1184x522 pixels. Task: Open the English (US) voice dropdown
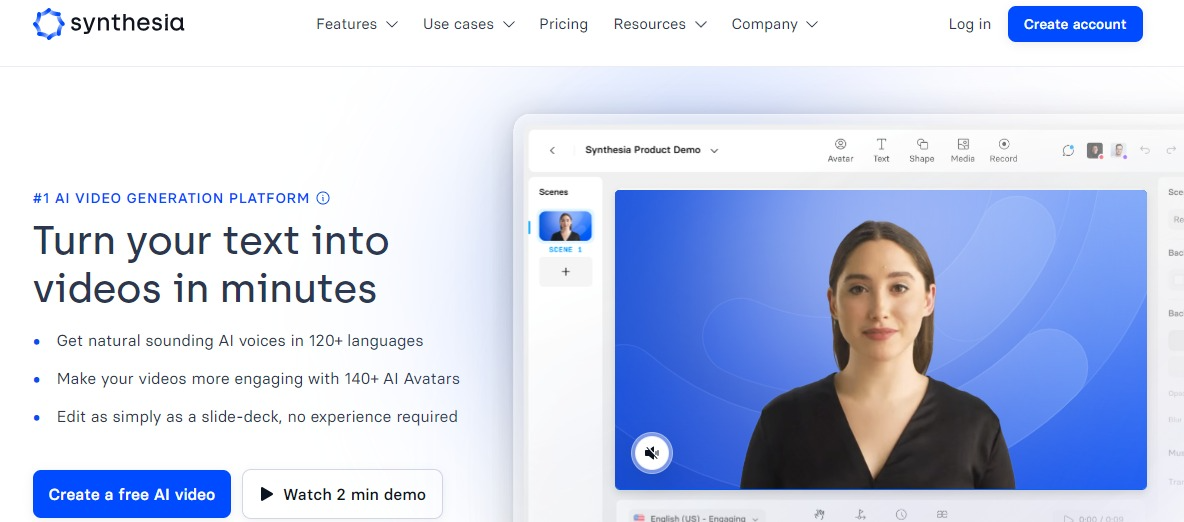click(x=696, y=517)
